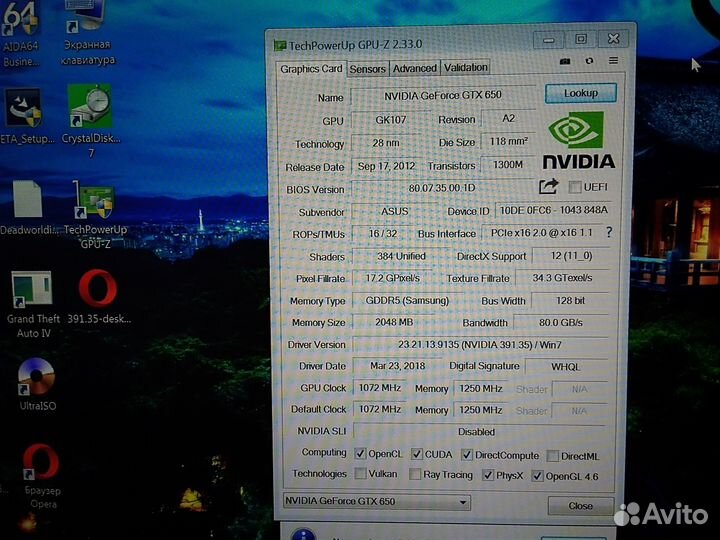Switch to the Graphics Card tab
The height and width of the screenshot is (540, 720).
311,69
